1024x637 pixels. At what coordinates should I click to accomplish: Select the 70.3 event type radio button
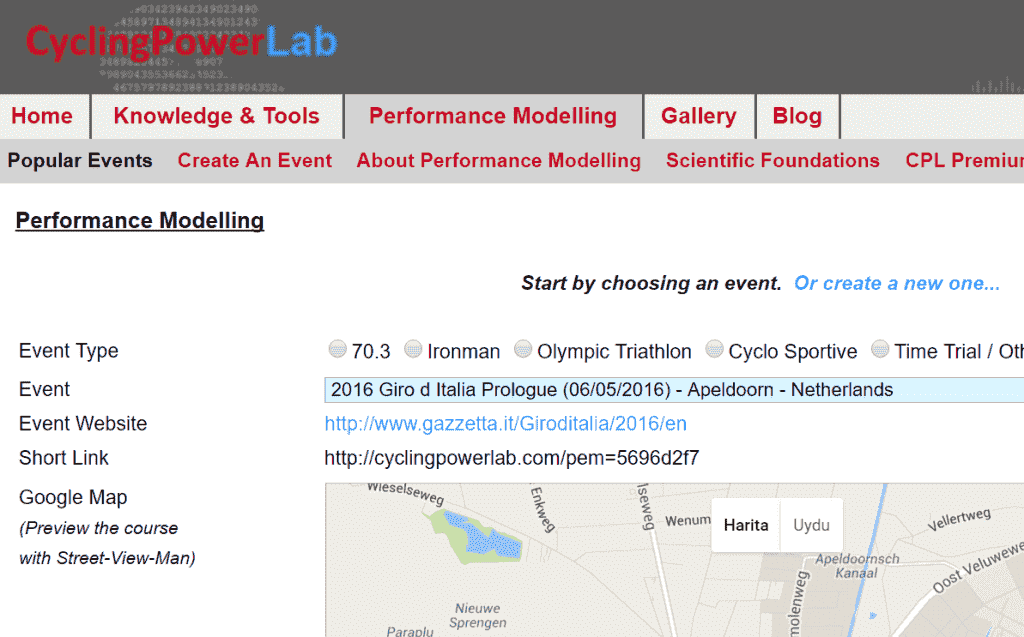click(x=338, y=350)
